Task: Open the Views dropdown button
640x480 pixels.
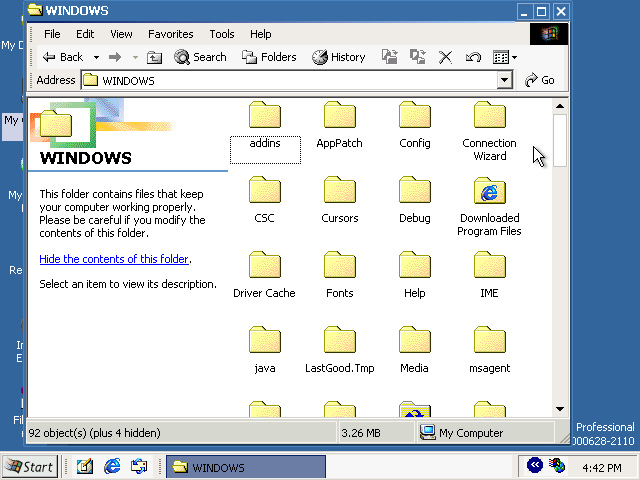Action: click(505, 57)
